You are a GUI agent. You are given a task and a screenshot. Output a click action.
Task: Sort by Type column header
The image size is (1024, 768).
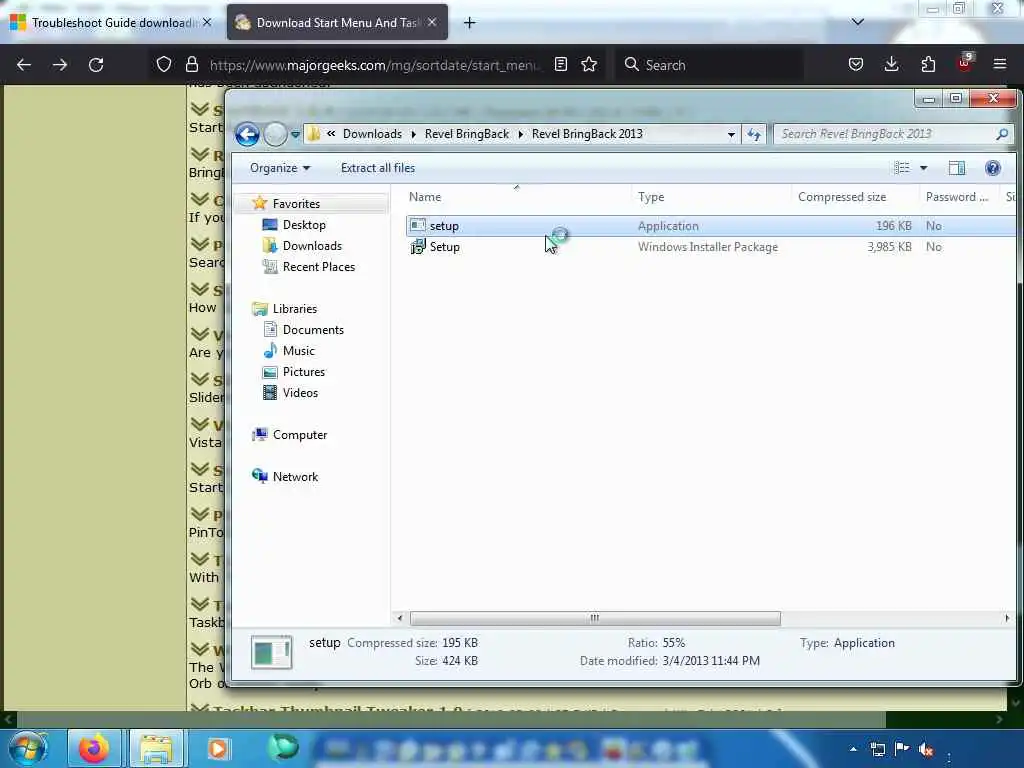(711, 197)
